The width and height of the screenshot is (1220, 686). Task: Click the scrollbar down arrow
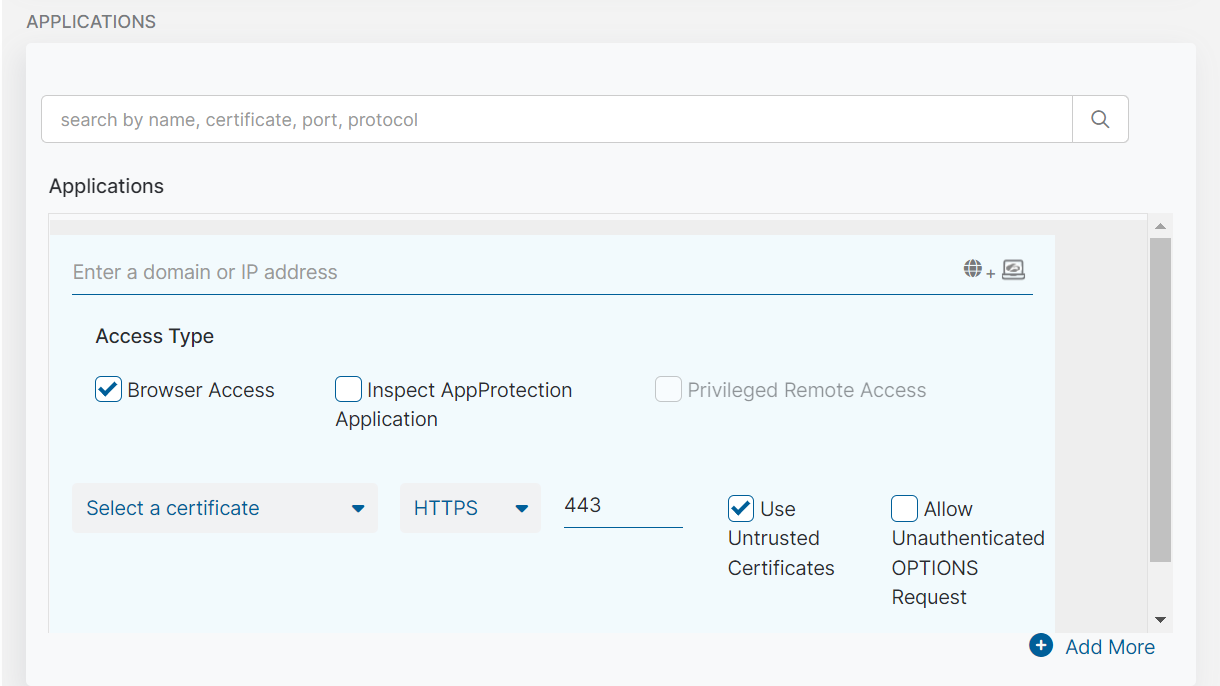1162,618
